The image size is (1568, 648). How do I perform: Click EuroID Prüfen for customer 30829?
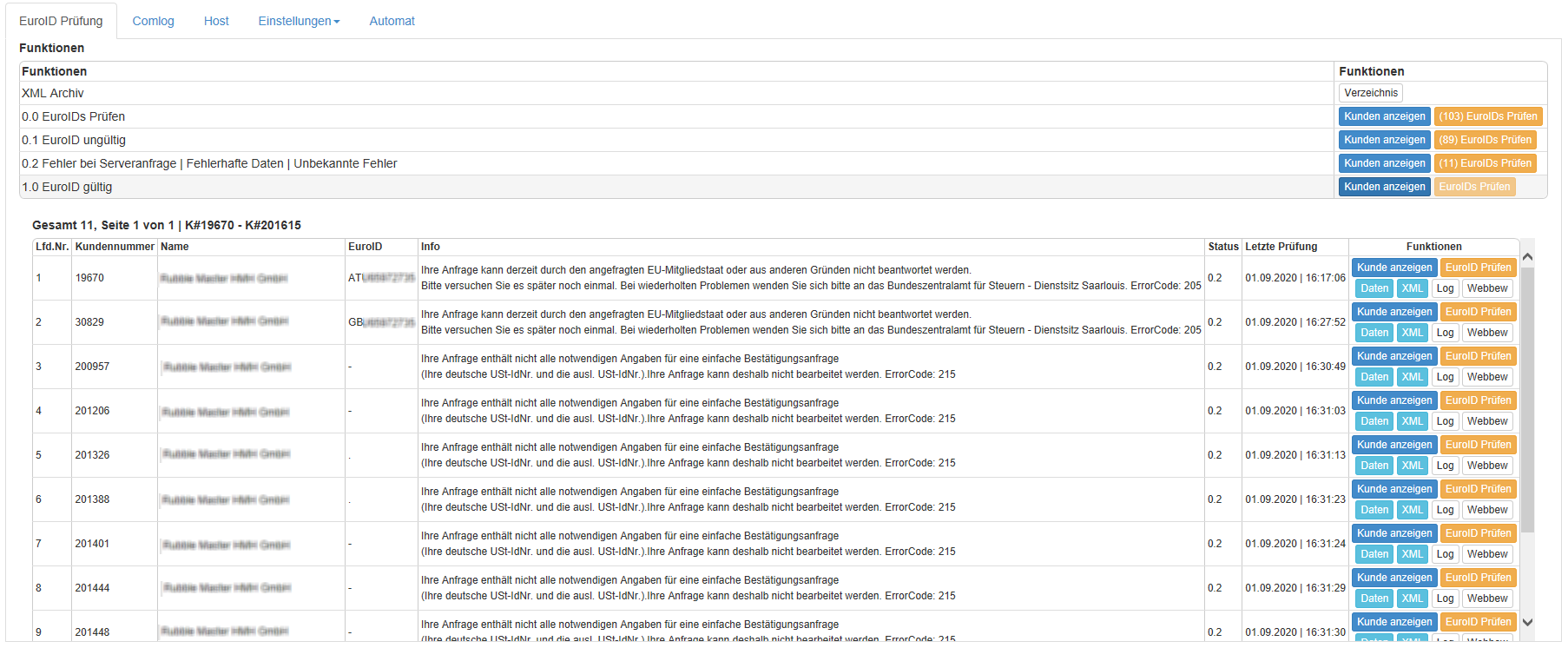(1478, 312)
